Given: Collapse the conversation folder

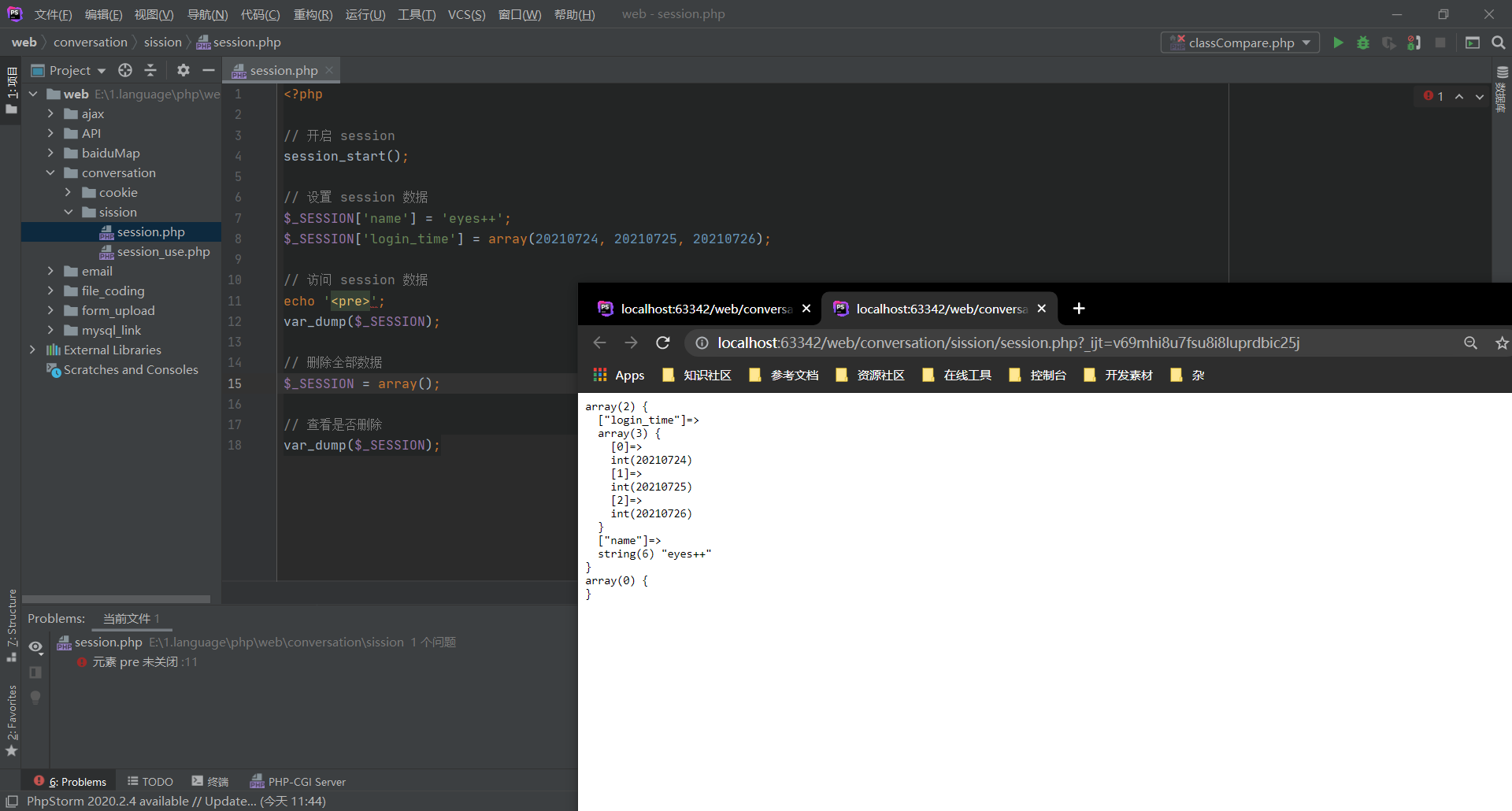Looking at the screenshot, I should coord(50,172).
